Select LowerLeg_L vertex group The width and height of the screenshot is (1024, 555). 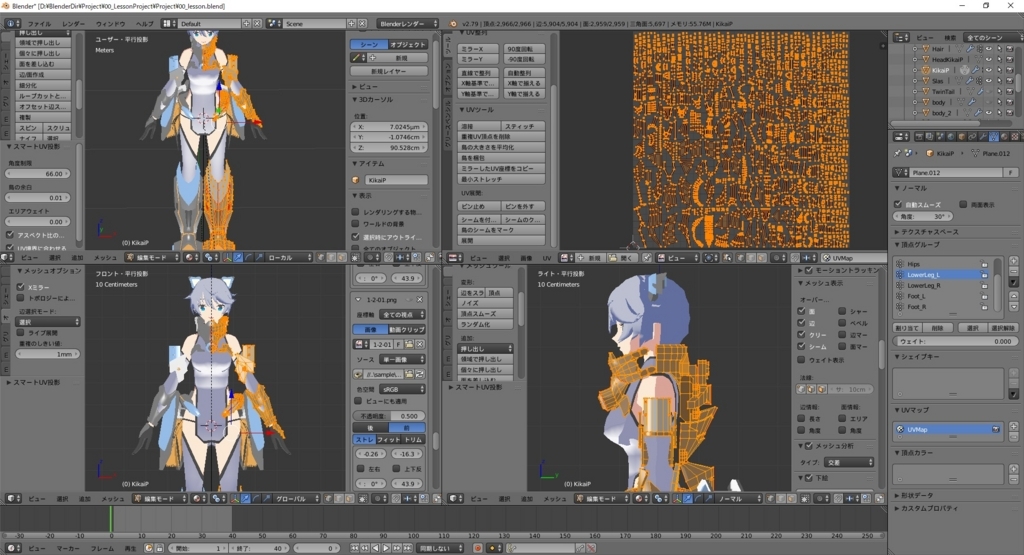(x=942, y=275)
